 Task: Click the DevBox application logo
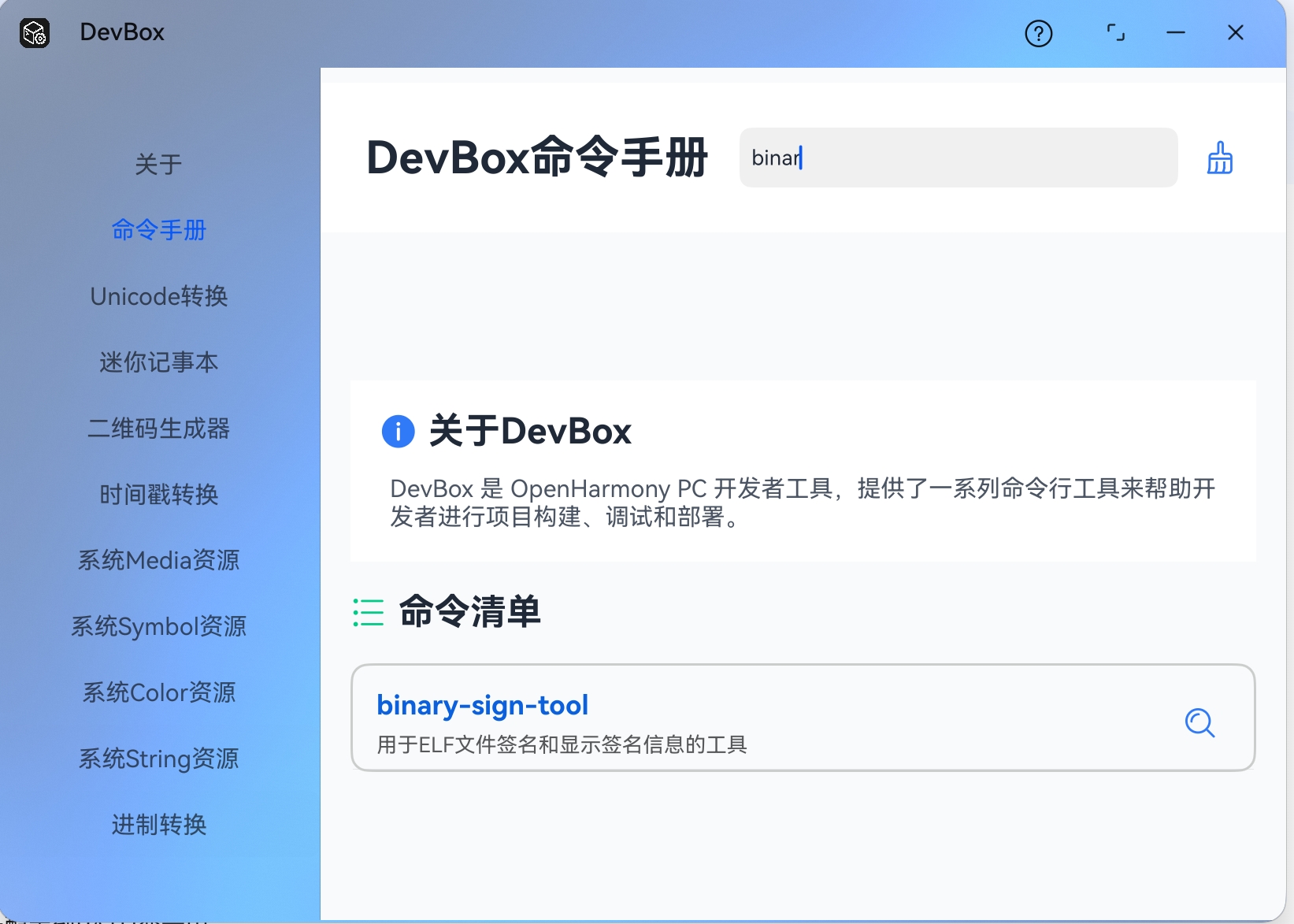(x=33, y=32)
